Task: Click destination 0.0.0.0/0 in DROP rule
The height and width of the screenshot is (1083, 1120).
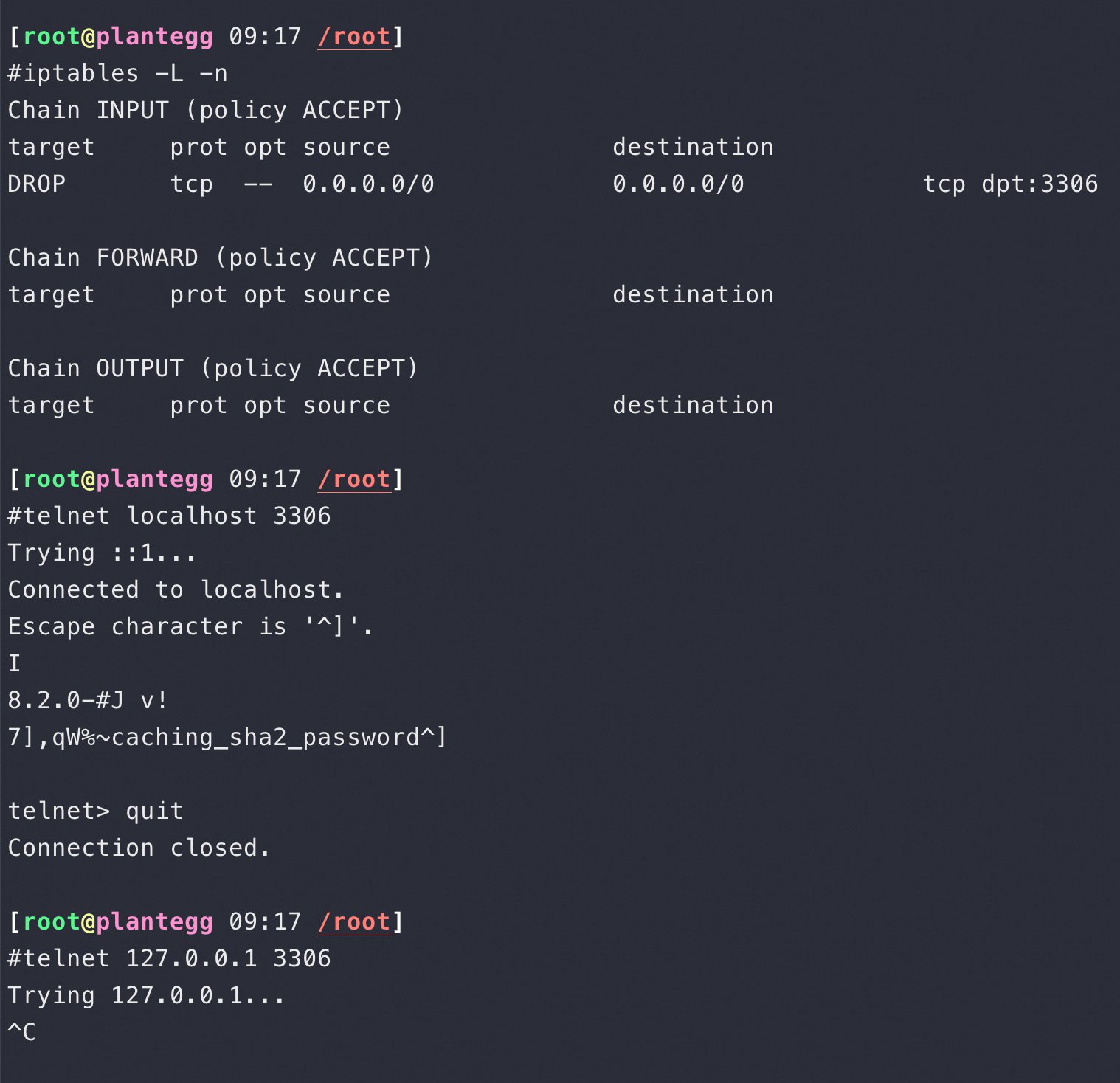Action: pyautogui.click(x=679, y=184)
